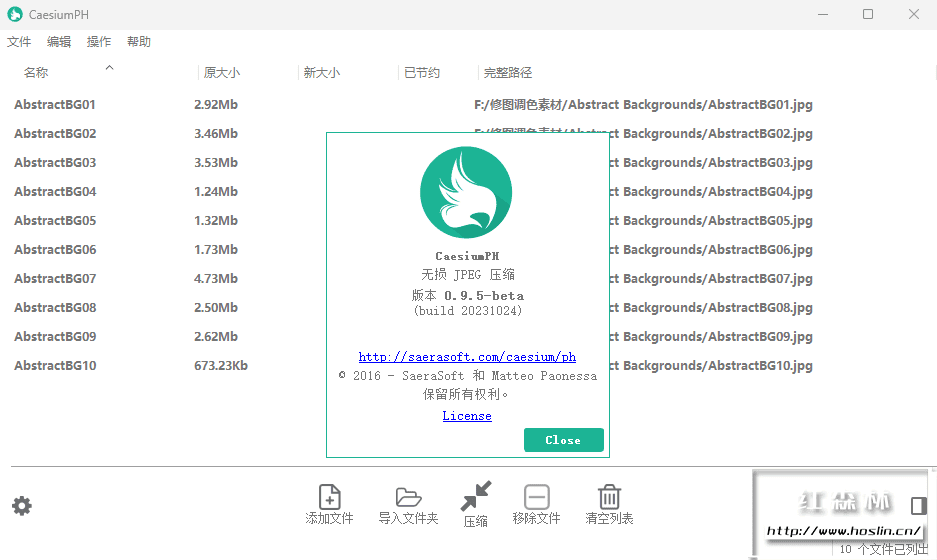Viewport: 937px width, 560px height.
Task: Click the build 20231024 text
Action: [467, 311]
